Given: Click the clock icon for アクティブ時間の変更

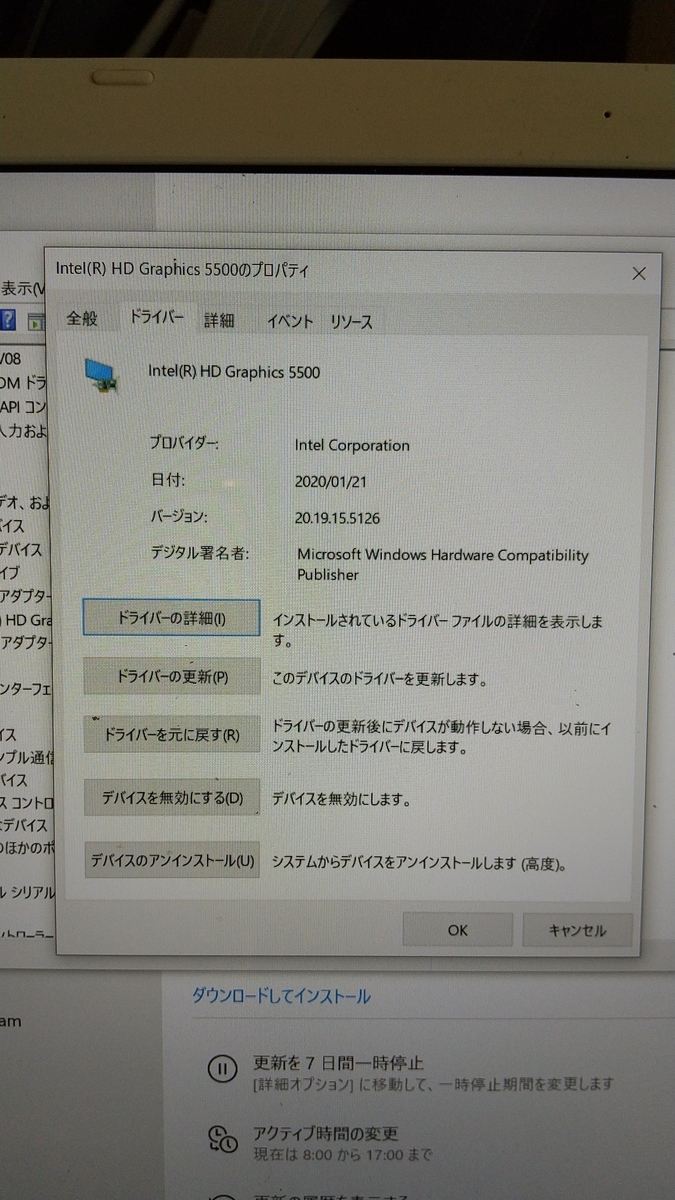Looking at the screenshot, I should (x=222, y=1141).
